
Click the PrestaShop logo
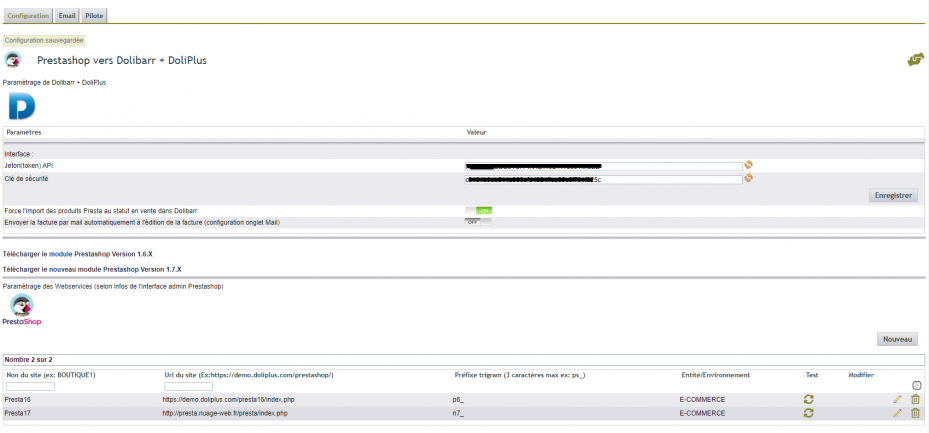click(x=22, y=310)
